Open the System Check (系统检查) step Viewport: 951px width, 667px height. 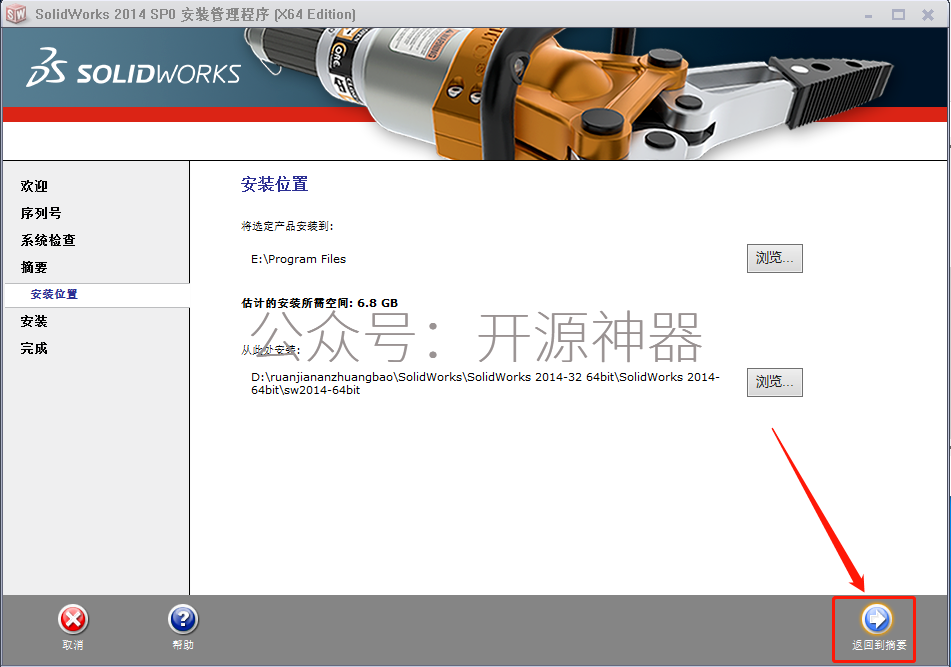click(48, 240)
